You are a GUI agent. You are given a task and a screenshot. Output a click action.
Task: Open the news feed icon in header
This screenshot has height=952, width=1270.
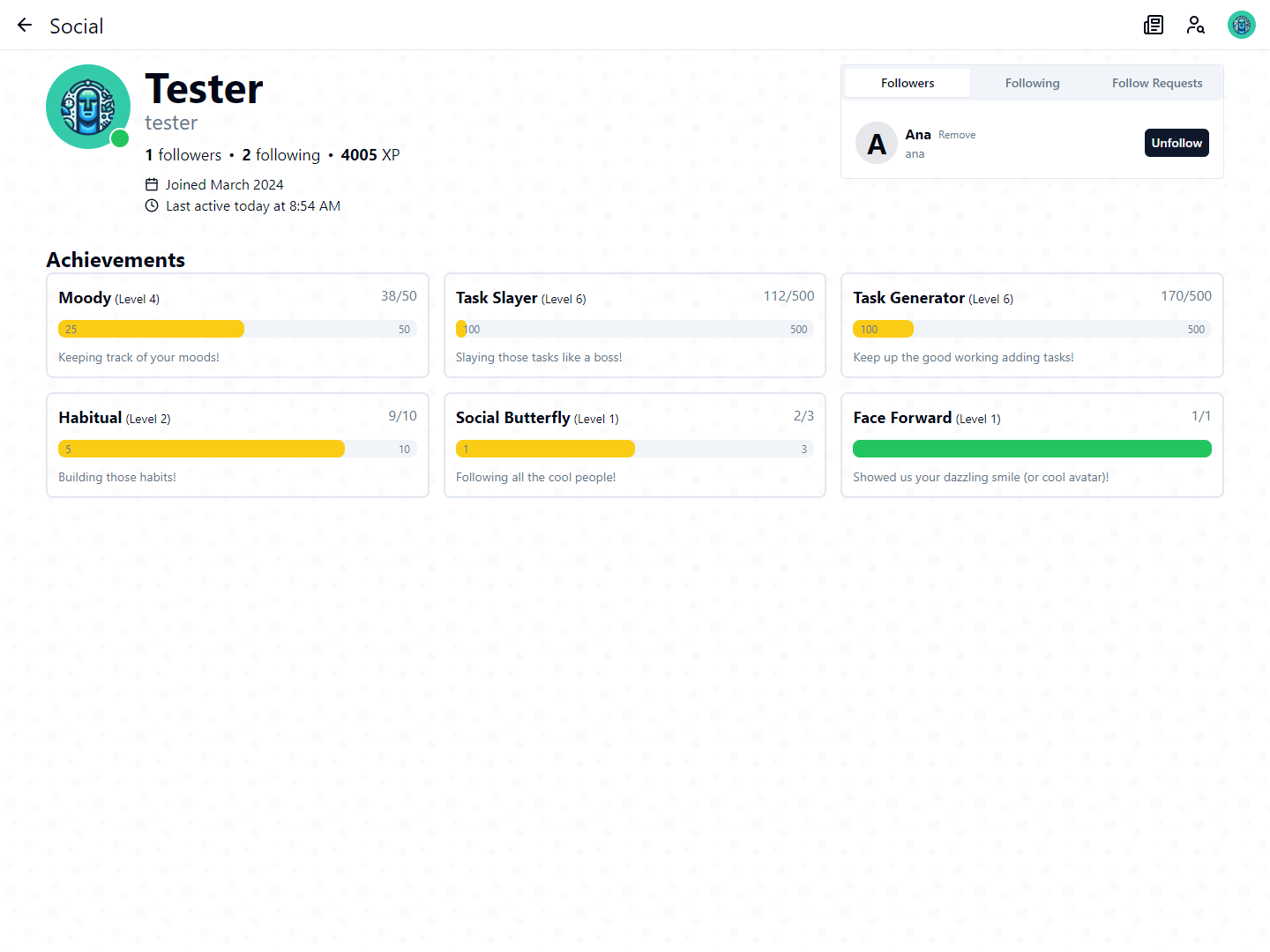pos(1154,26)
